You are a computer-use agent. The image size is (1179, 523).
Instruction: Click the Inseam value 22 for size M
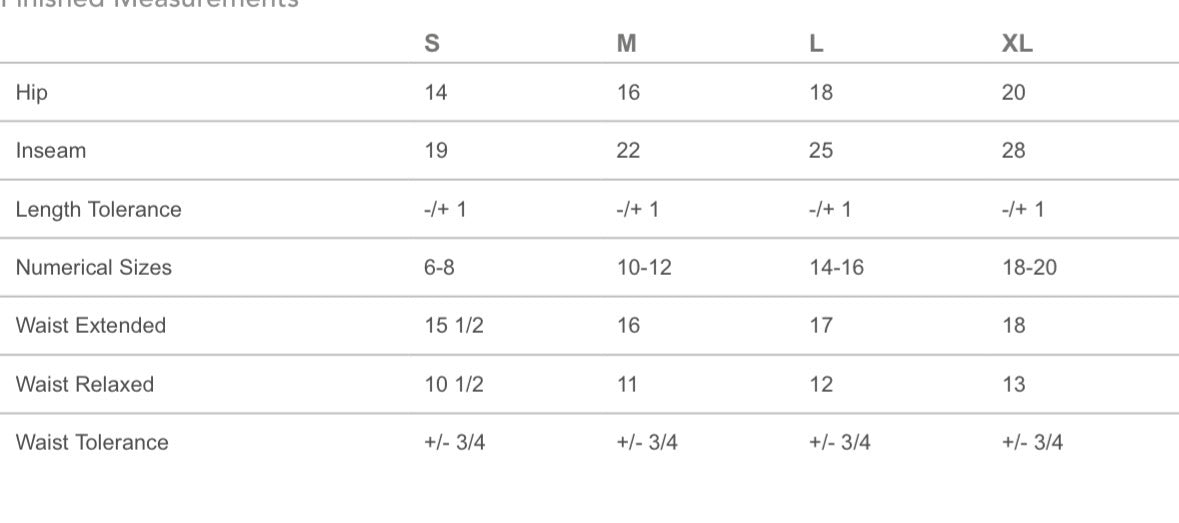point(628,151)
